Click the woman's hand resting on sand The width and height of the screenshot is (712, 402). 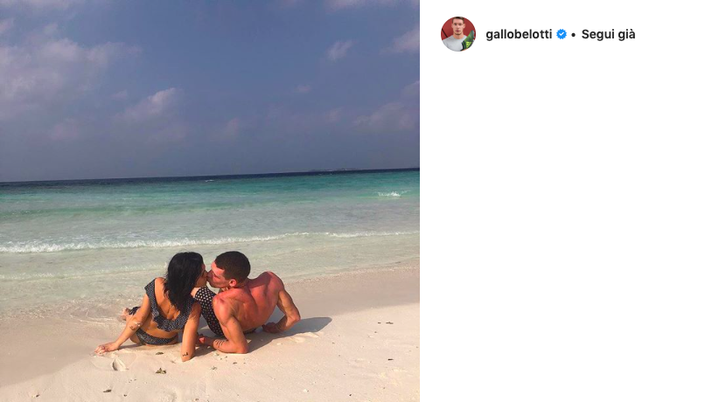click(x=106, y=347)
